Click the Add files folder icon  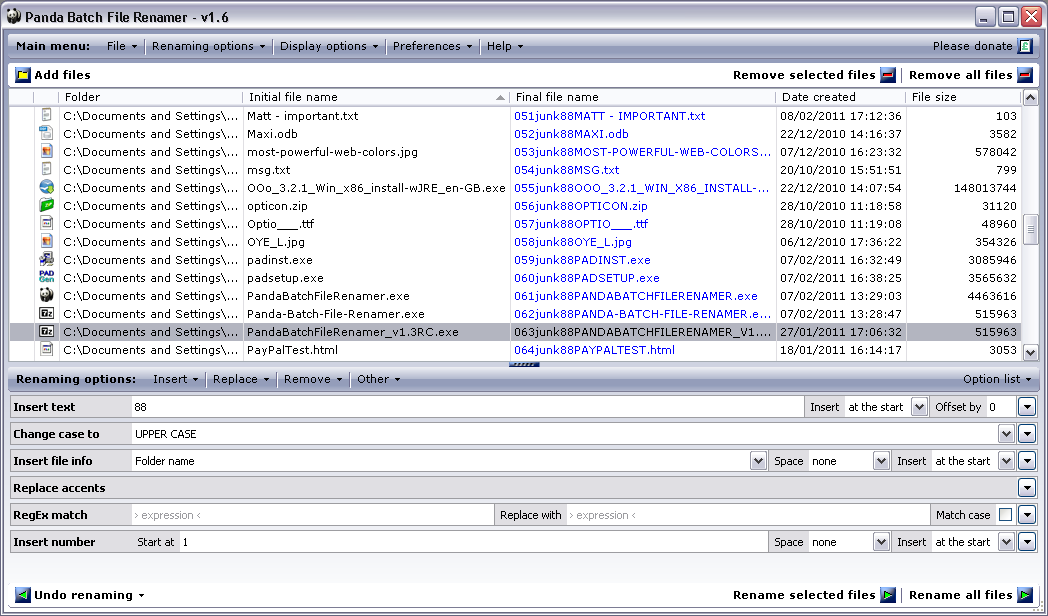23,75
